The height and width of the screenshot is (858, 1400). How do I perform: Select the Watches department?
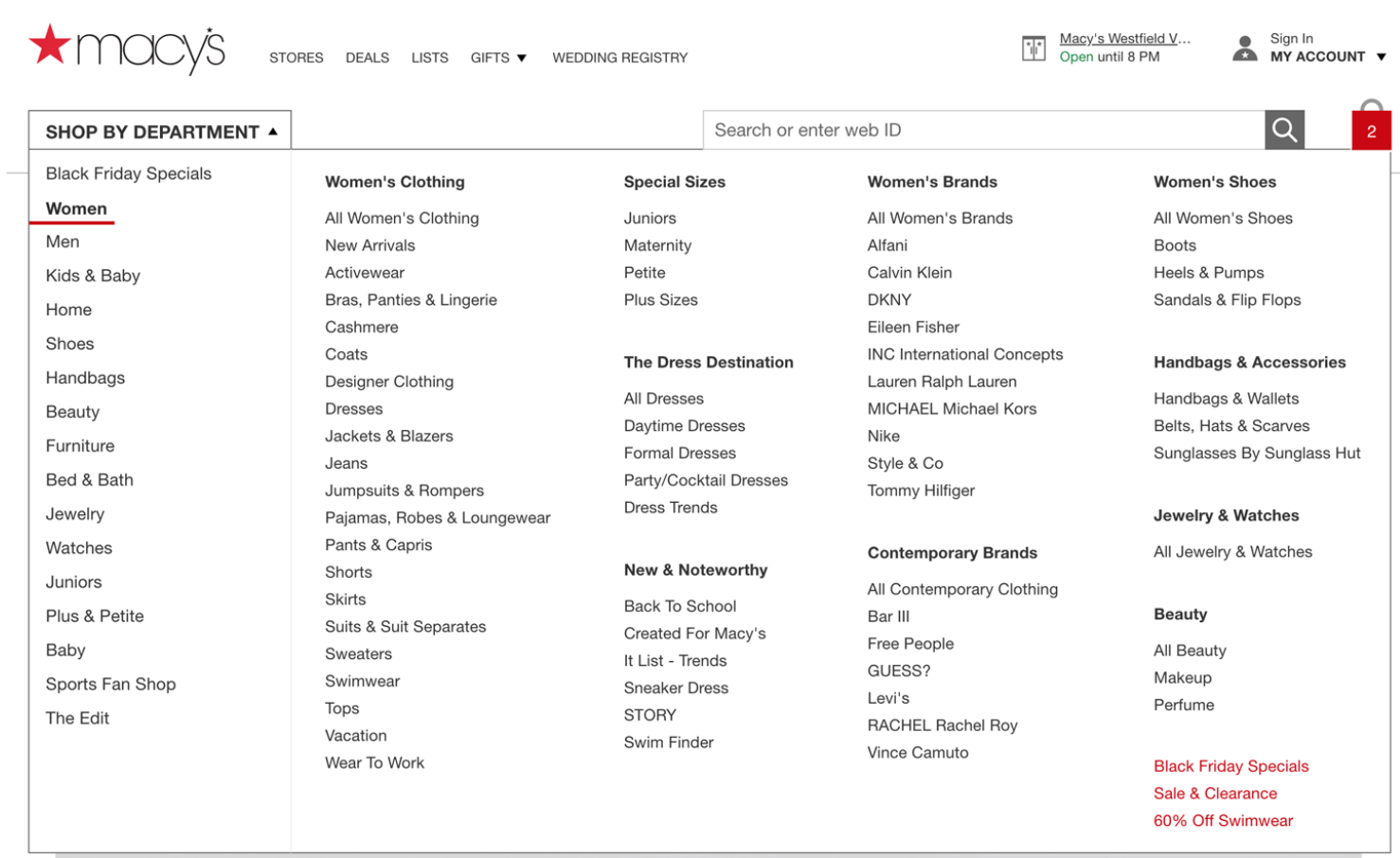pos(79,548)
